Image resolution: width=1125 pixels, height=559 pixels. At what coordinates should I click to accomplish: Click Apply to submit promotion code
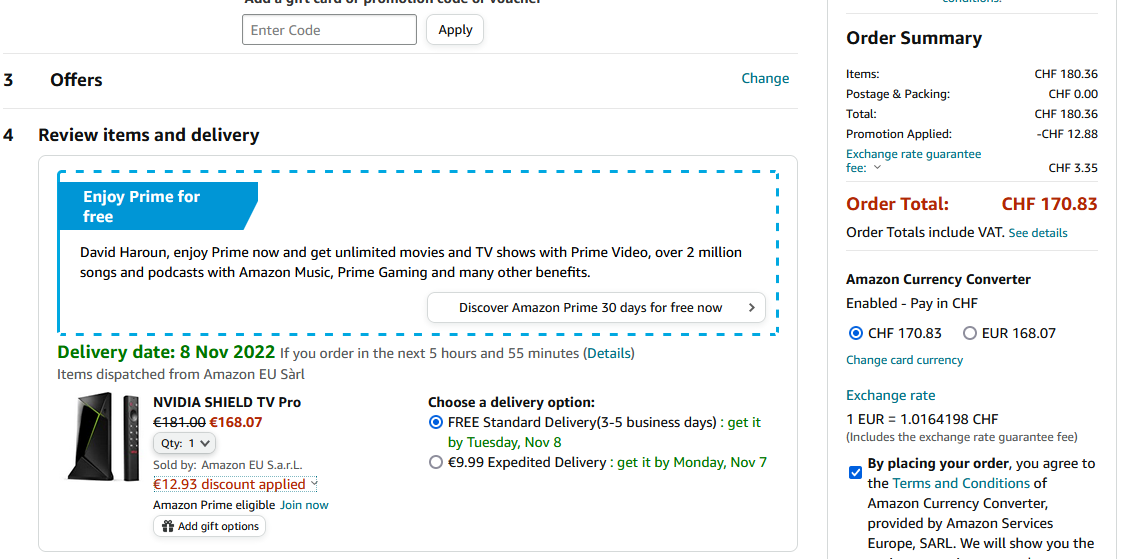click(x=455, y=30)
